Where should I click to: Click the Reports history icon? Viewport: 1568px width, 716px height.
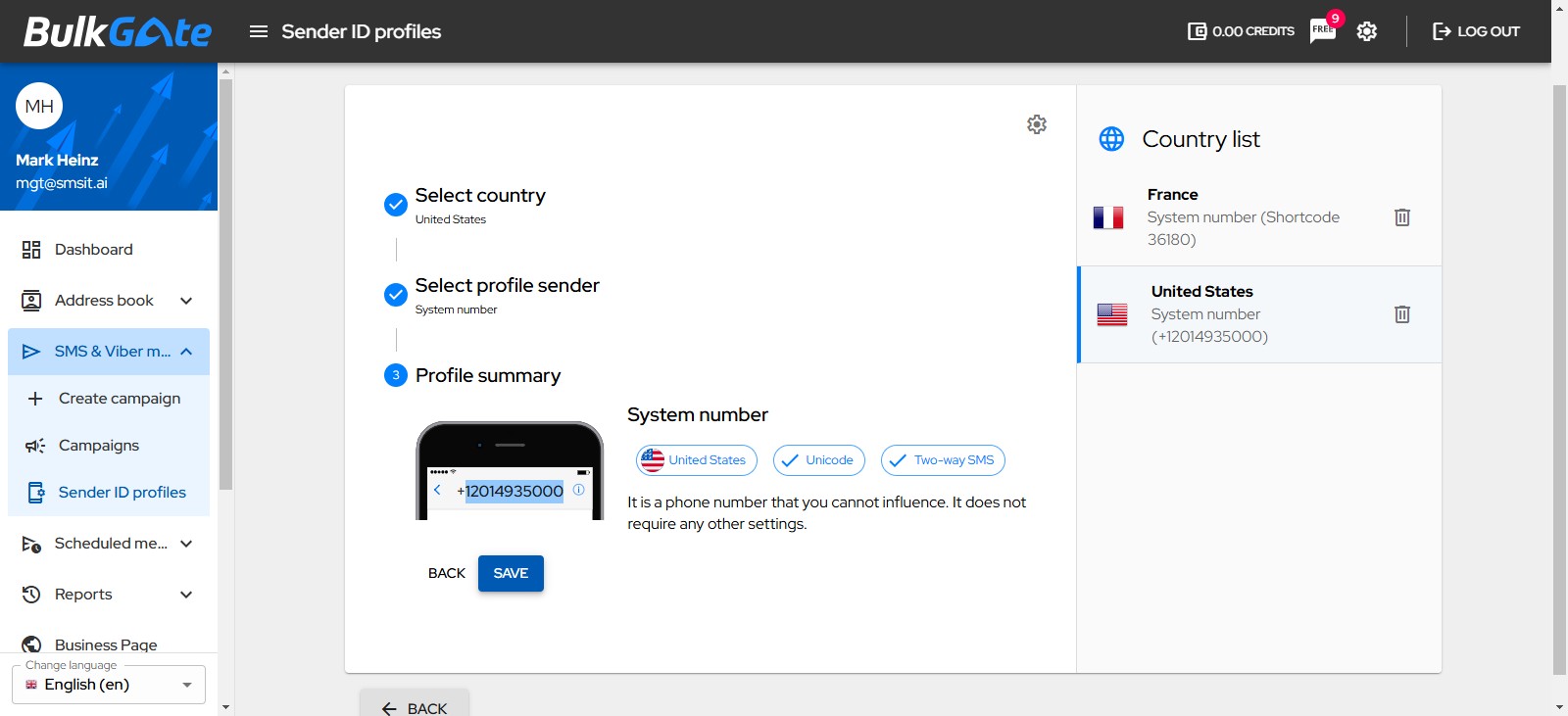click(x=31, y=595)
